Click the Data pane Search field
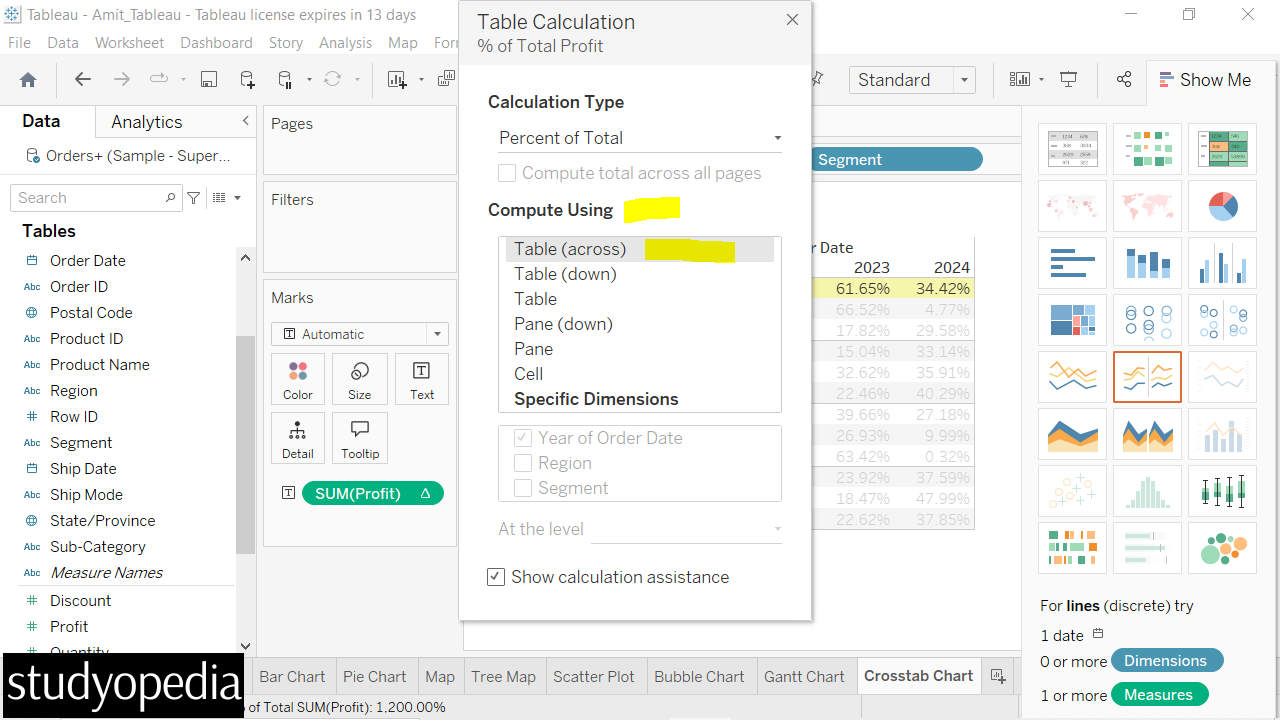Image resolution: width=1280 pixels, height=720 pixels. point(96,198)
